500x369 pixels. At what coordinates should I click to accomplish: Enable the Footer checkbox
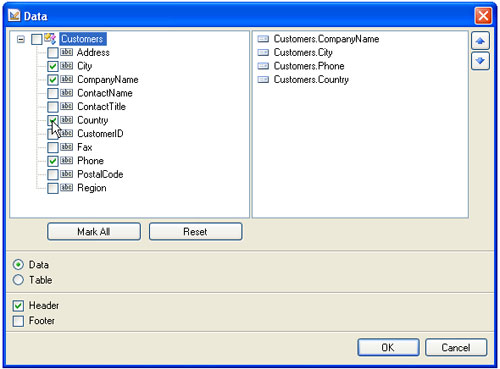tap(18, 321)
